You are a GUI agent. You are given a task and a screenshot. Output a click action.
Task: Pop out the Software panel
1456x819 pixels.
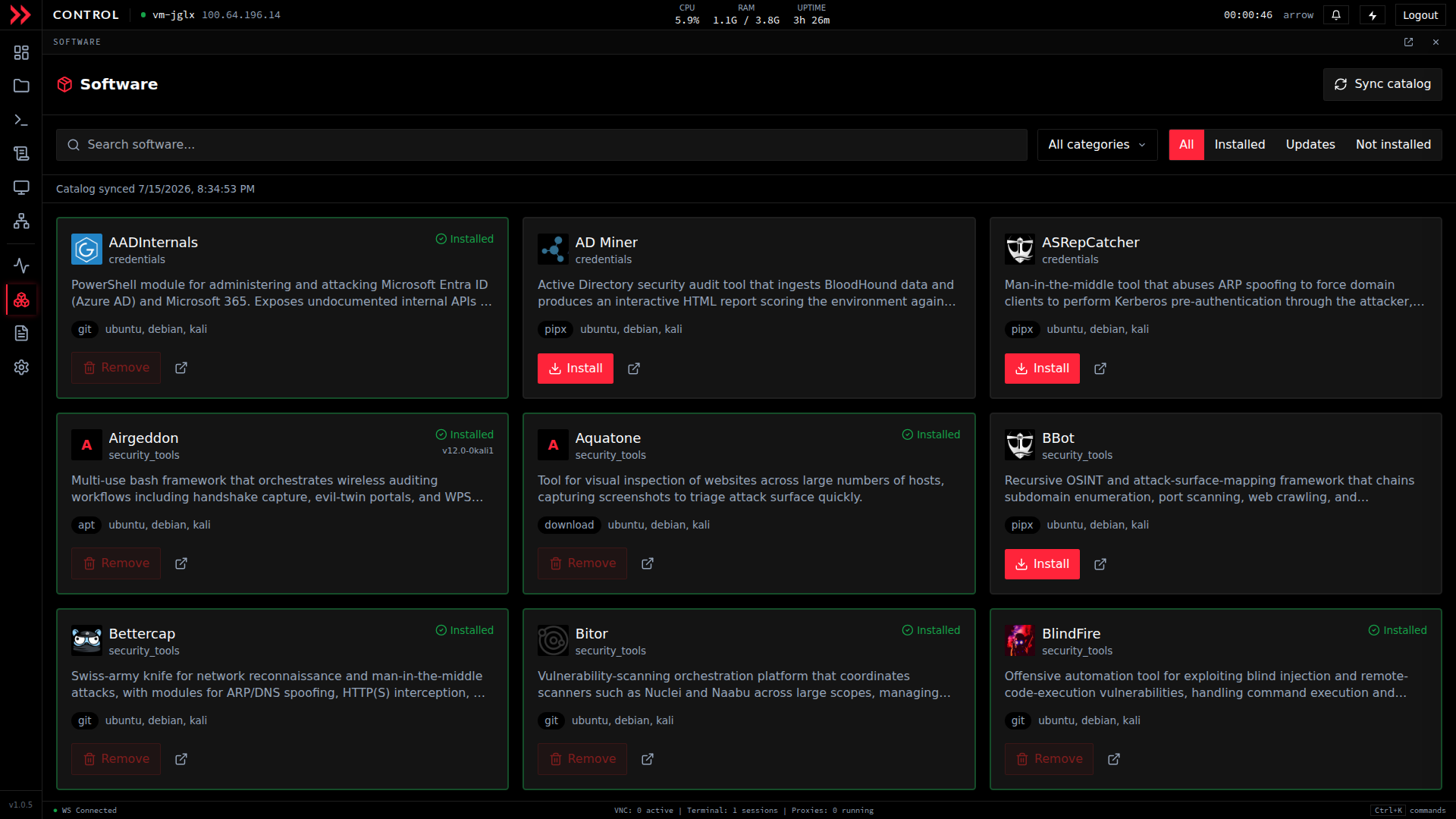[1408, 42]
